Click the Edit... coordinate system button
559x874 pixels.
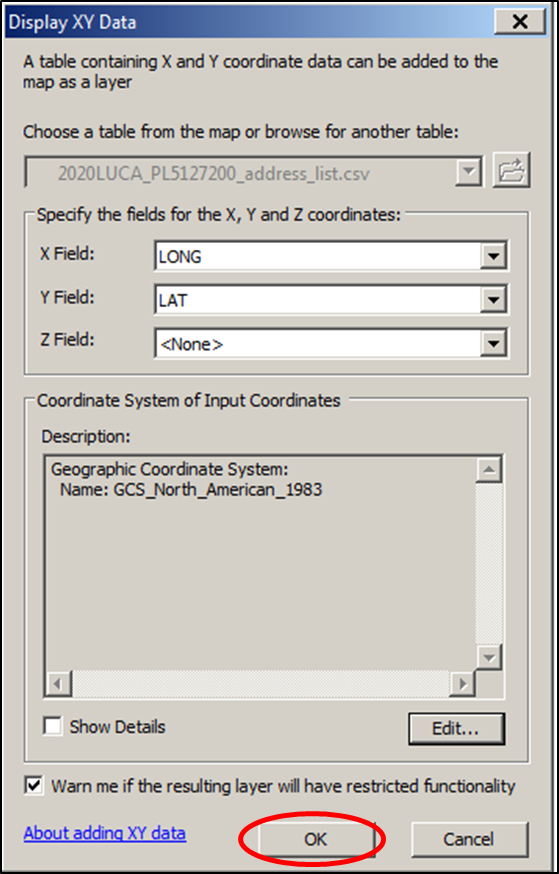point(456,729)
